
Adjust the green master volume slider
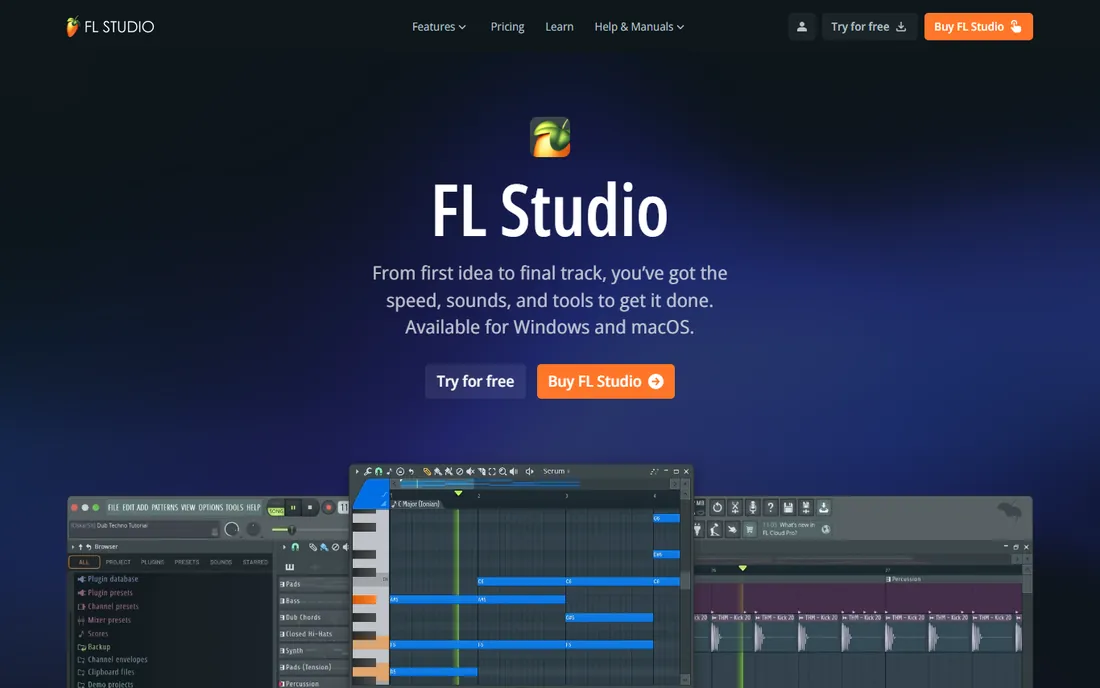283,530
